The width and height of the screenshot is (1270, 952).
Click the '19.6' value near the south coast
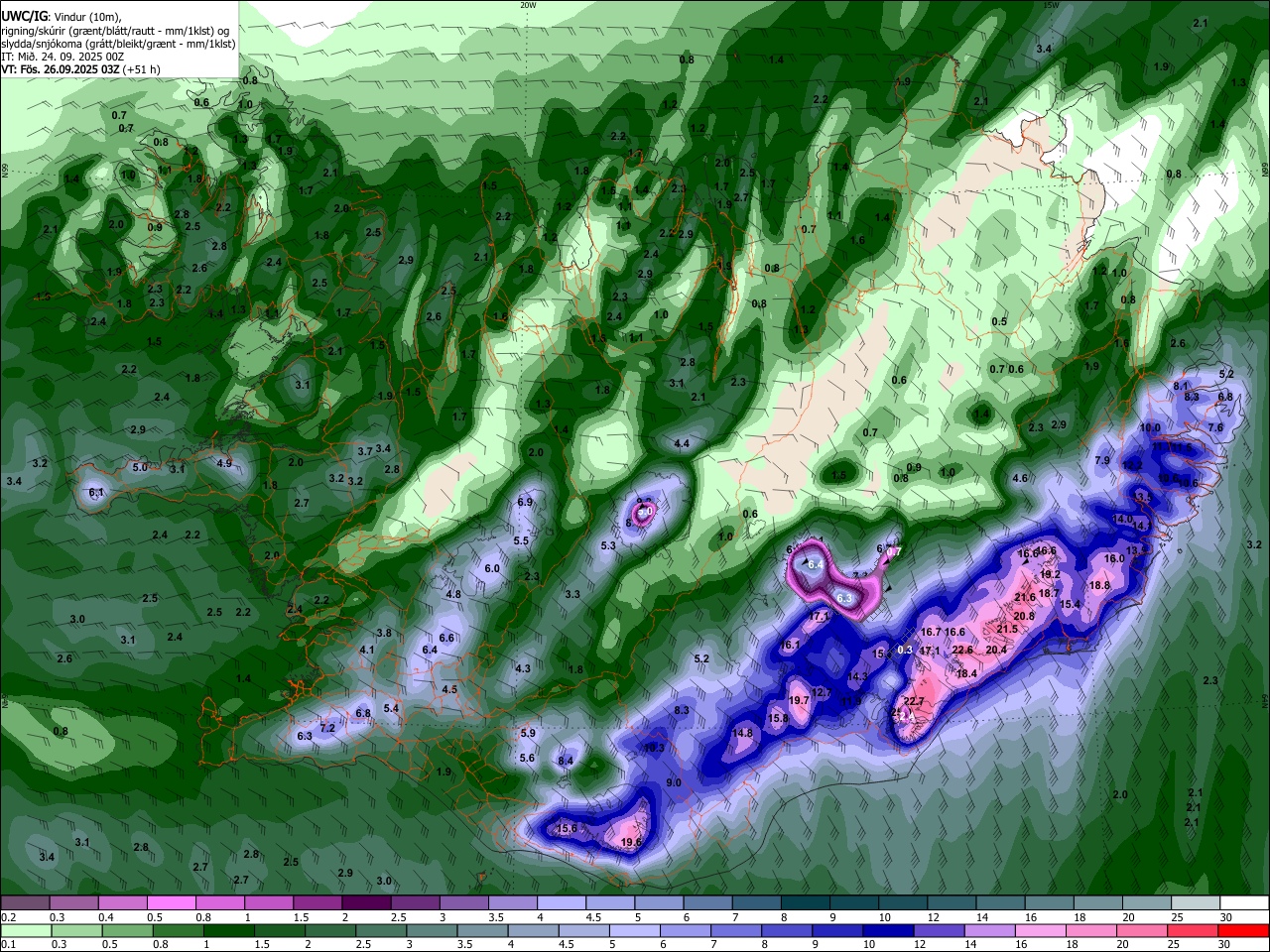pyautogui.click(x=631, y=842)
